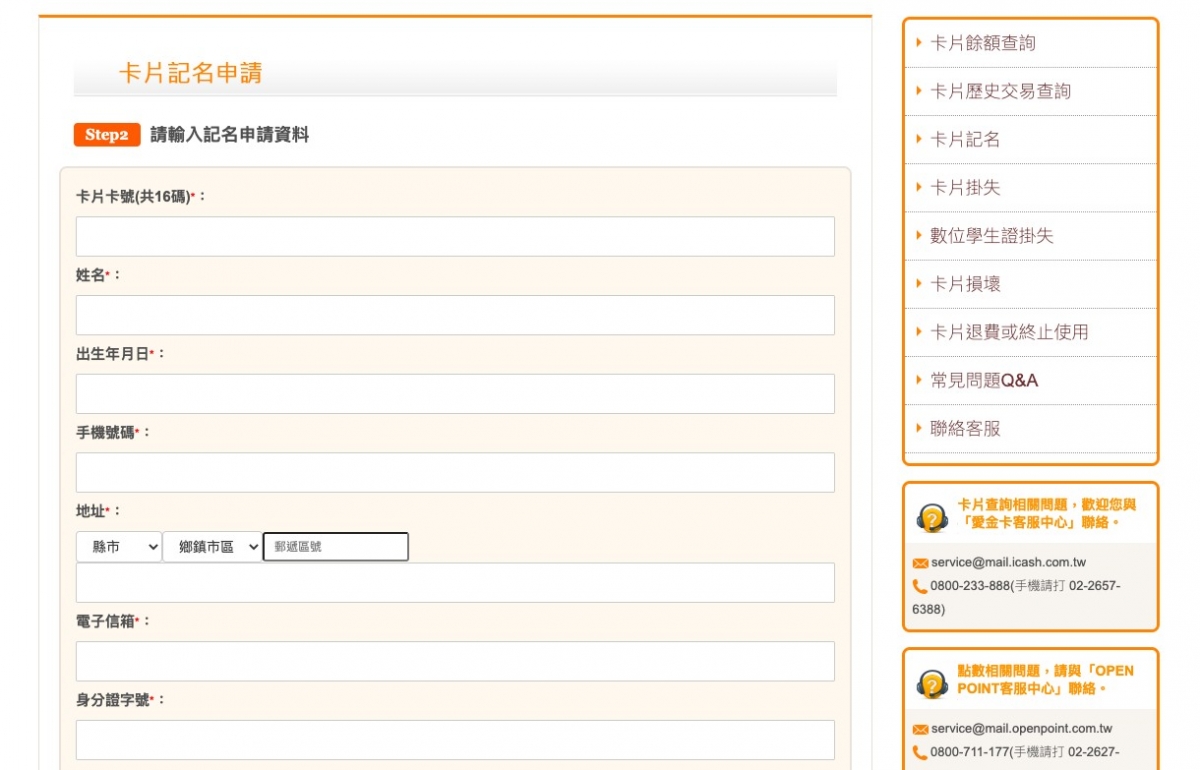Screen dimensions: 1200x770
Task: Focus the 卡片卡號 input field
Action: tap(455, 237)
